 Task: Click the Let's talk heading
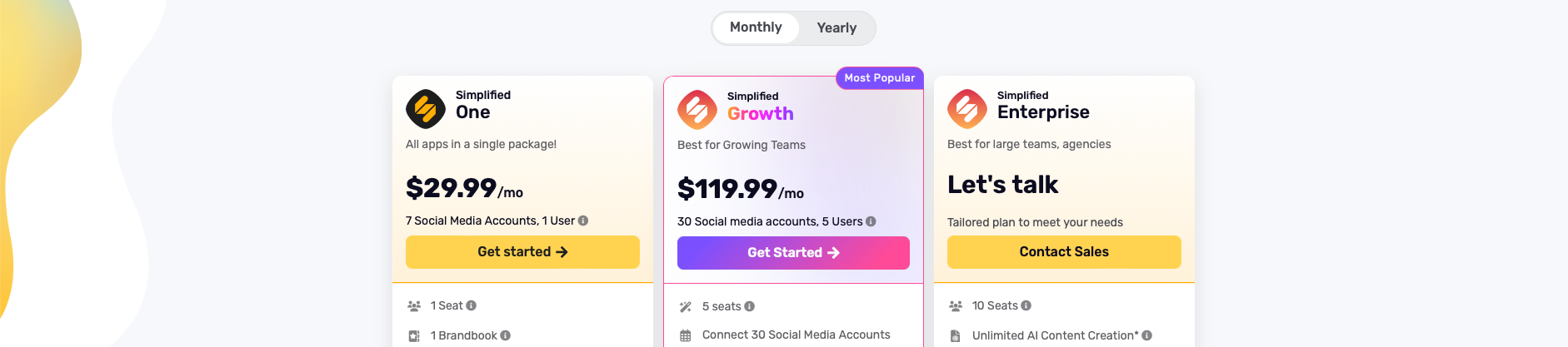coord(1003,185)
